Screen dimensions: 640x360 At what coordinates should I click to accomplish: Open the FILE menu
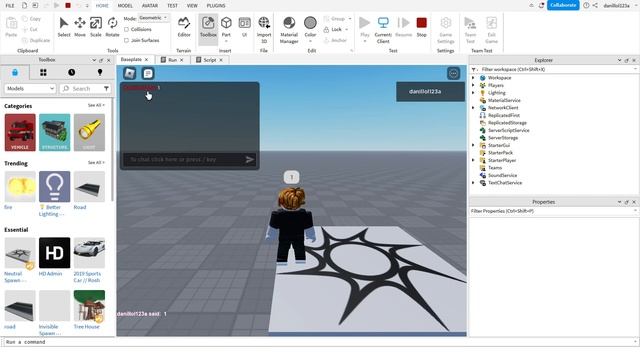(x=10, y=6)
